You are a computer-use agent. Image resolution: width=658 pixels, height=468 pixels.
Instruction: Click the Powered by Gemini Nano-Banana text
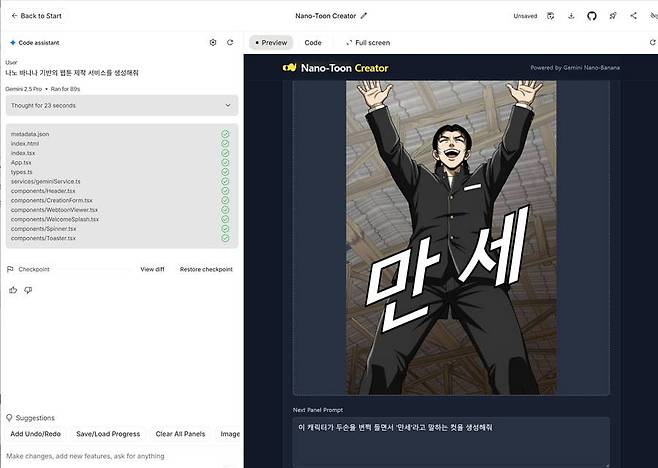575,68
